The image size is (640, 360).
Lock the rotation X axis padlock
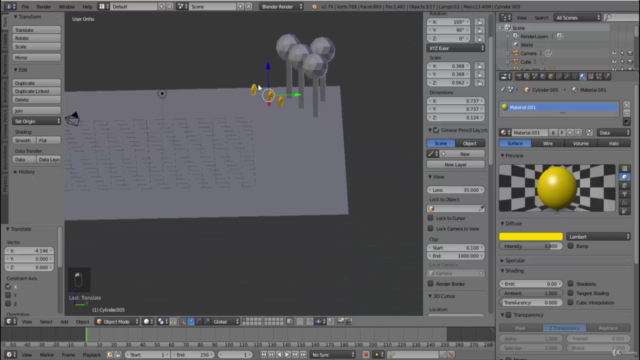coord(480,22)
